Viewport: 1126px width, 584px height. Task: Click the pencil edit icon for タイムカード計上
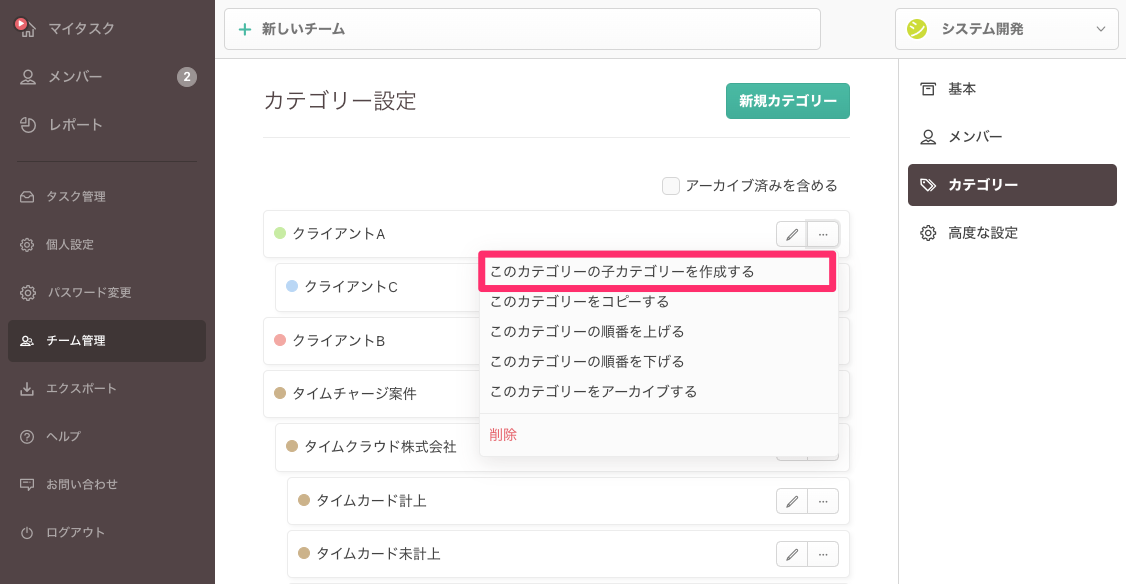[x=791, y=501]
